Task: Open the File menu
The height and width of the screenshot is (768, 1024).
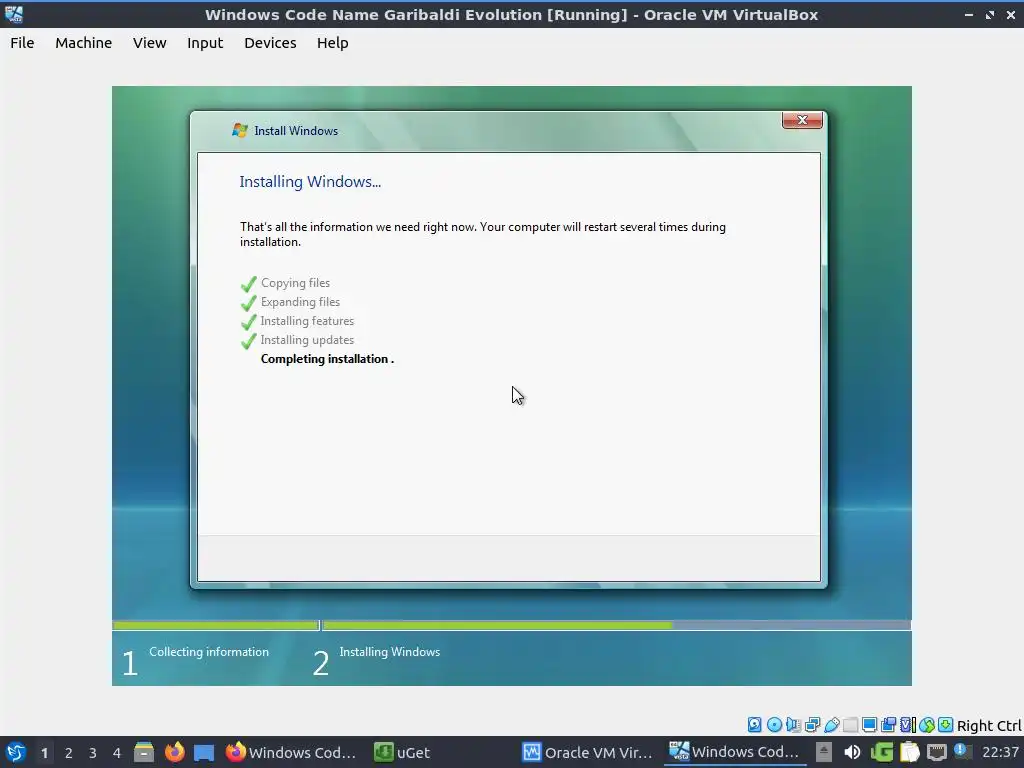Action: point(22,43)
